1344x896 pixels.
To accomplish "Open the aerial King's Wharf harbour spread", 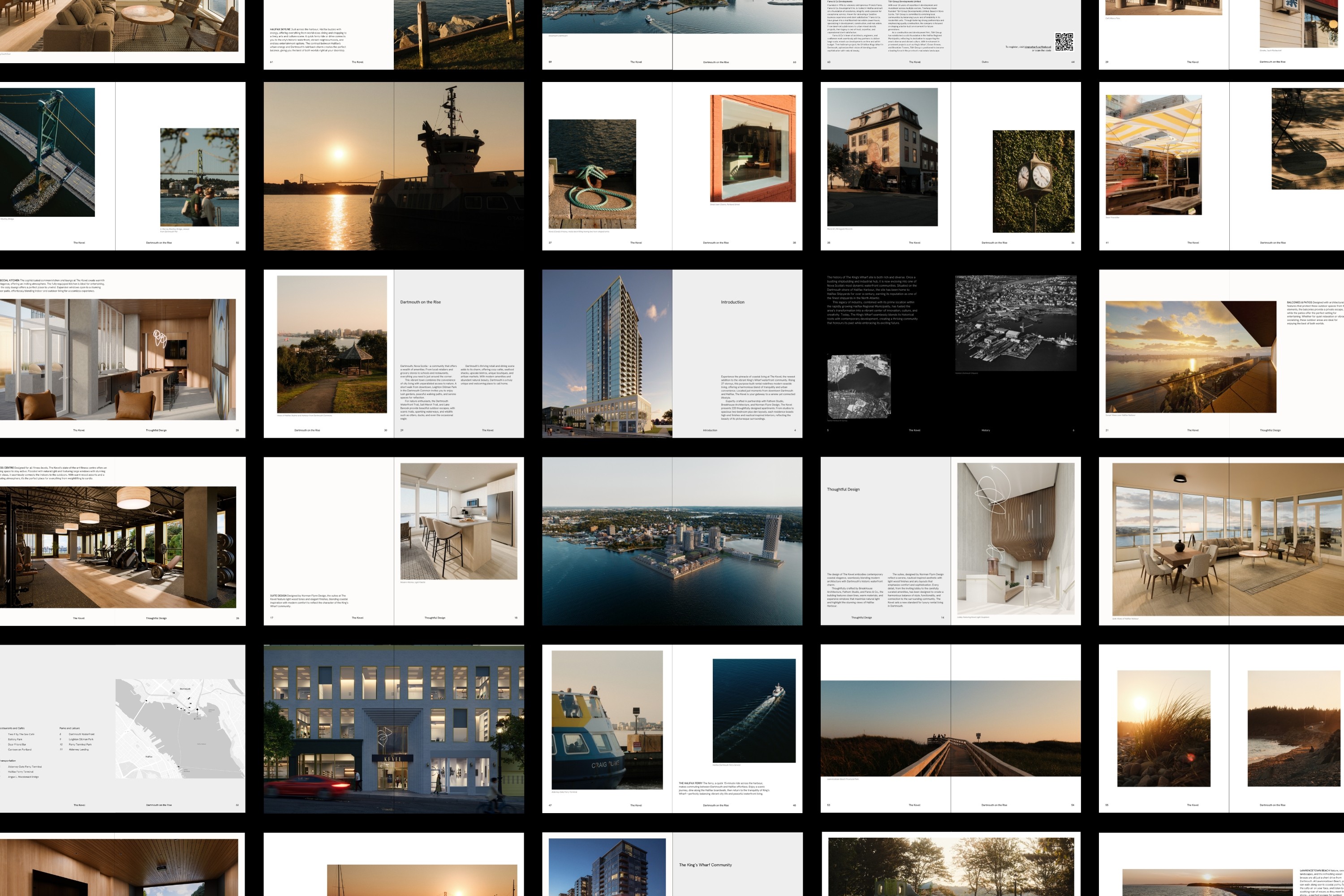I will (672, 541).
